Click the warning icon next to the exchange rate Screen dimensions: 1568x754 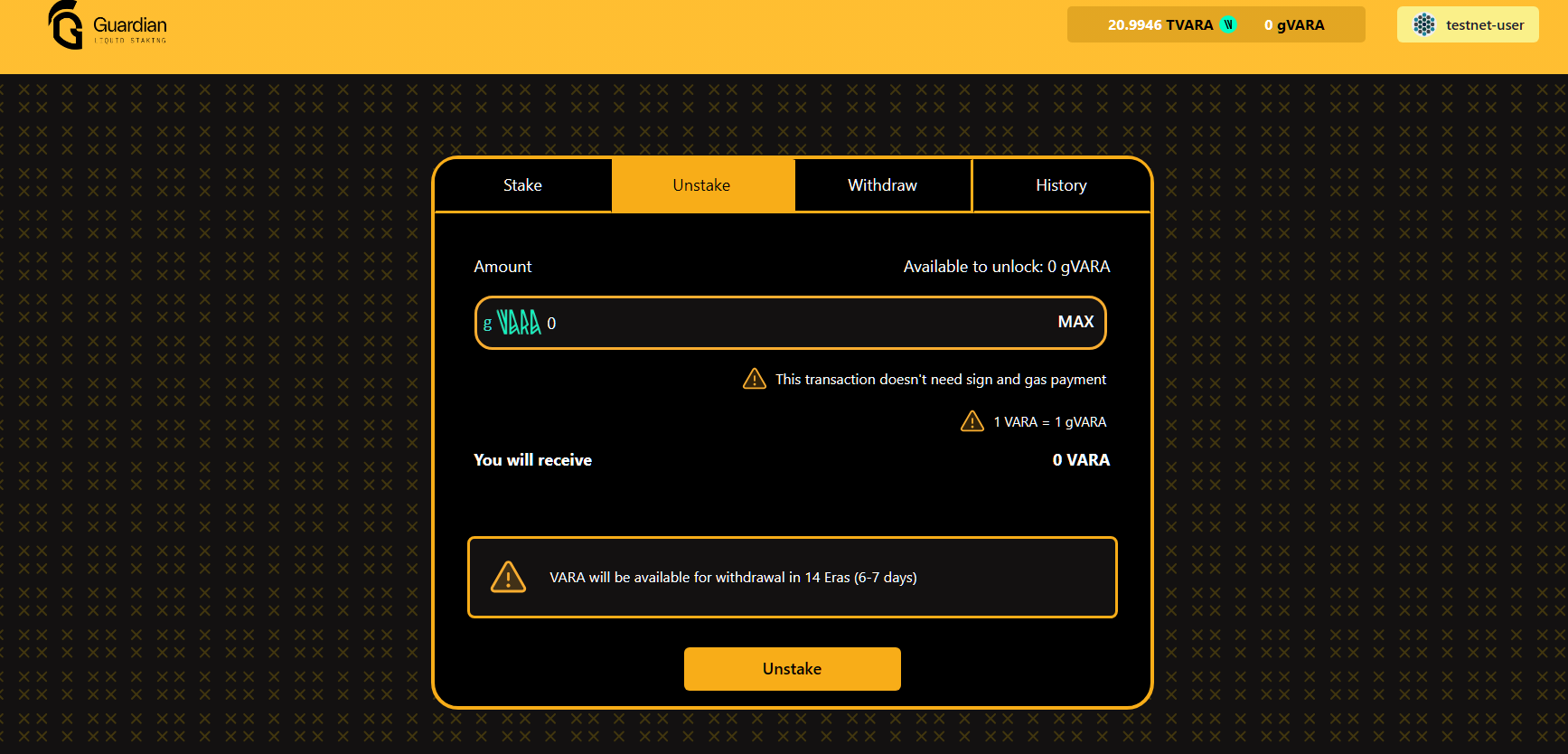[972, 421]
